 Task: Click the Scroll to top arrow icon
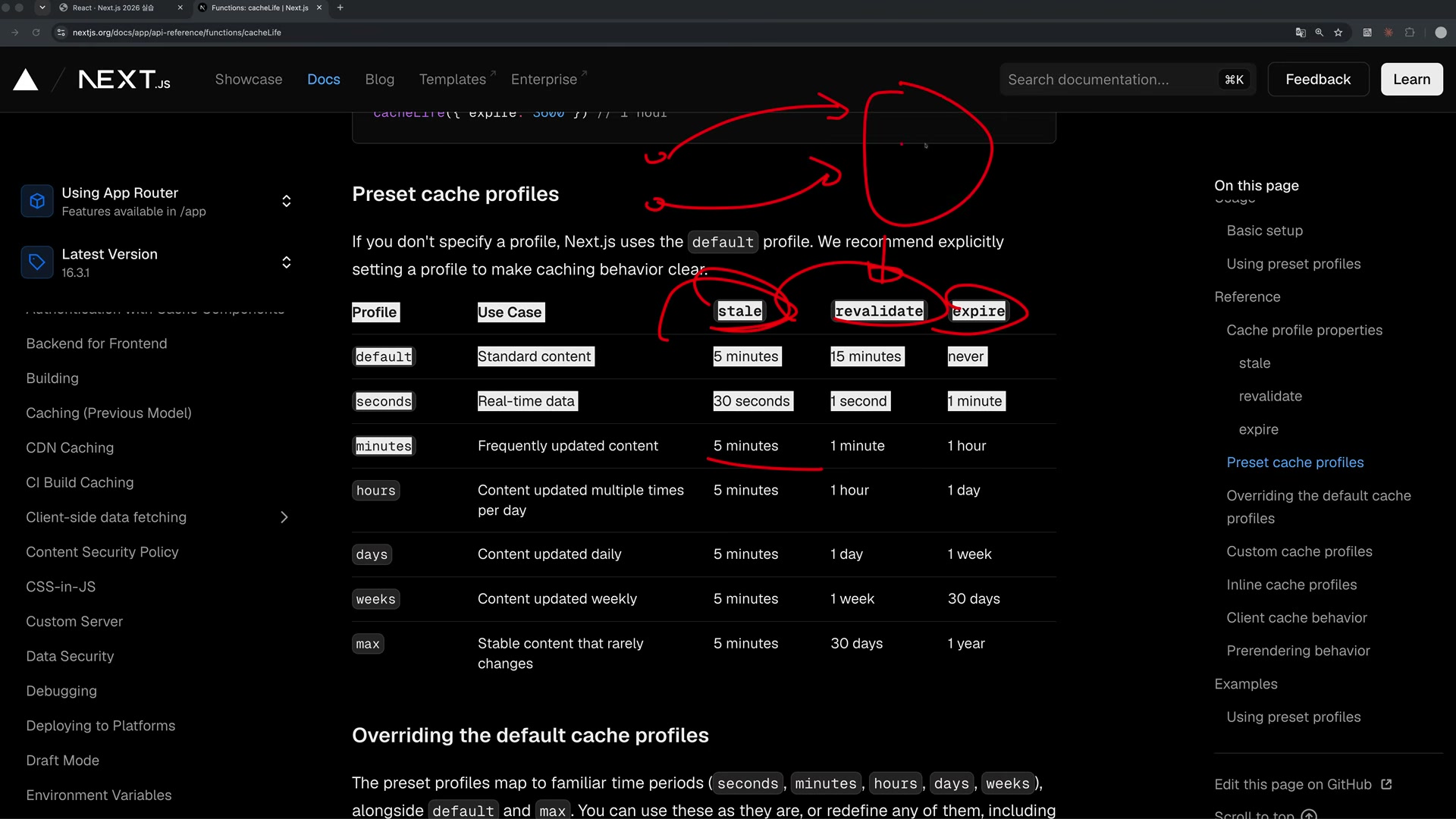tap(1309, 815)
